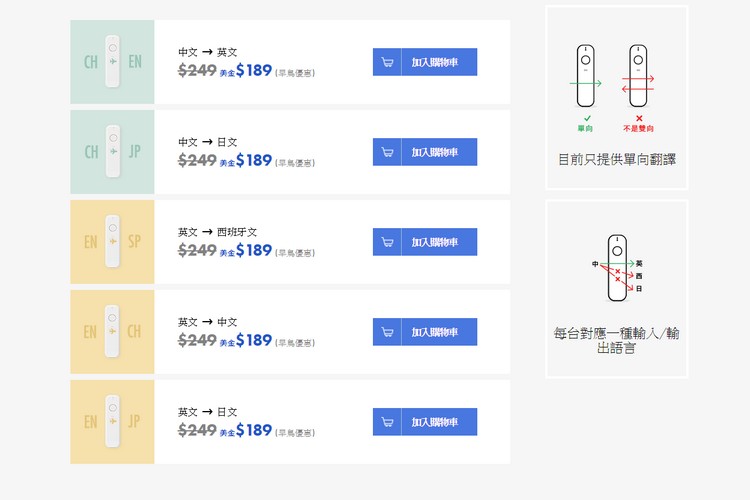
Task: Click cart icon for English to Japanese translator
Action: pyautogui.click(x=387, y=422)
